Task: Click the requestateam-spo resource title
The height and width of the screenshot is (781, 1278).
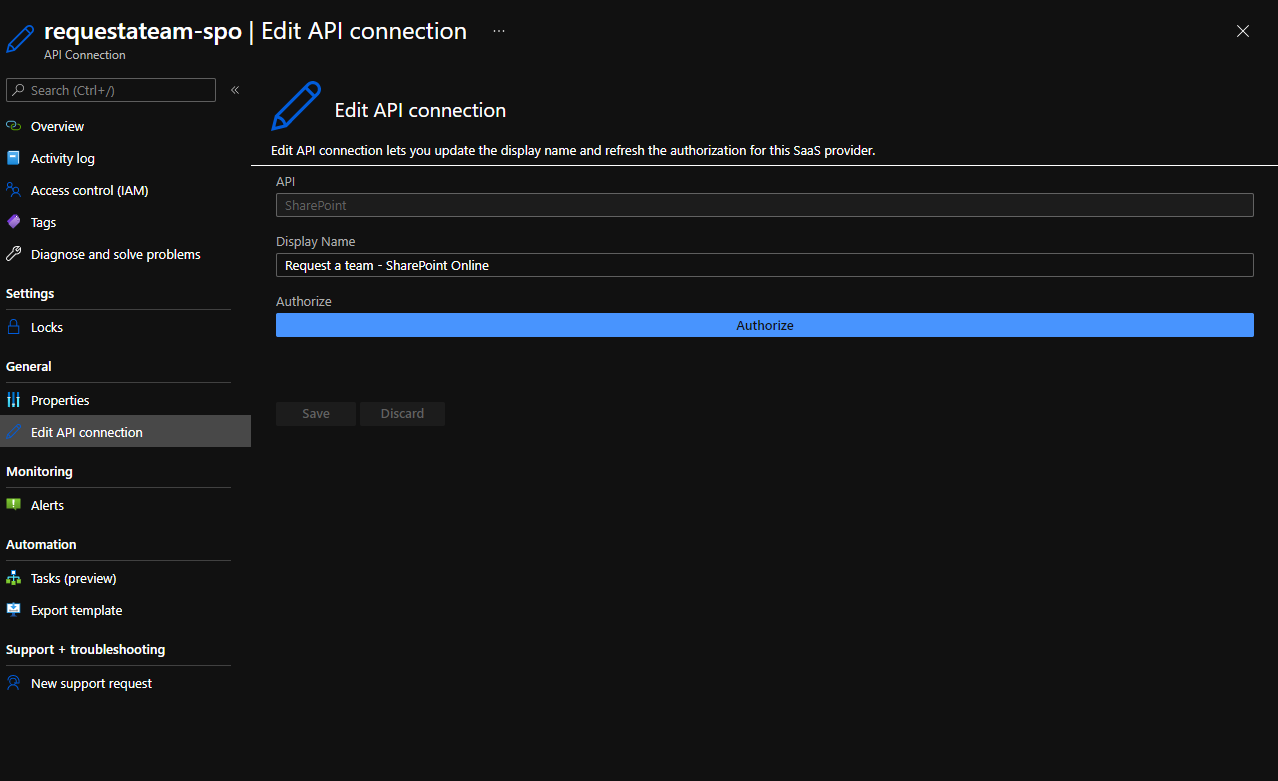Action: point(143,31)
